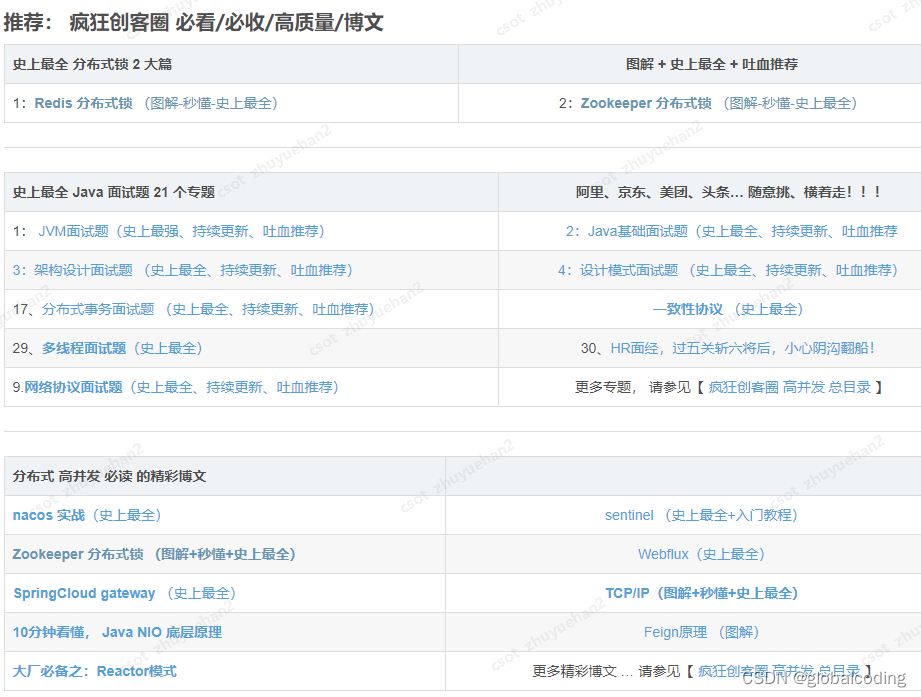Open the SpringCloud gateway link
The width and height of the screenshot is (921, 697).
click(x=125, y=594)
